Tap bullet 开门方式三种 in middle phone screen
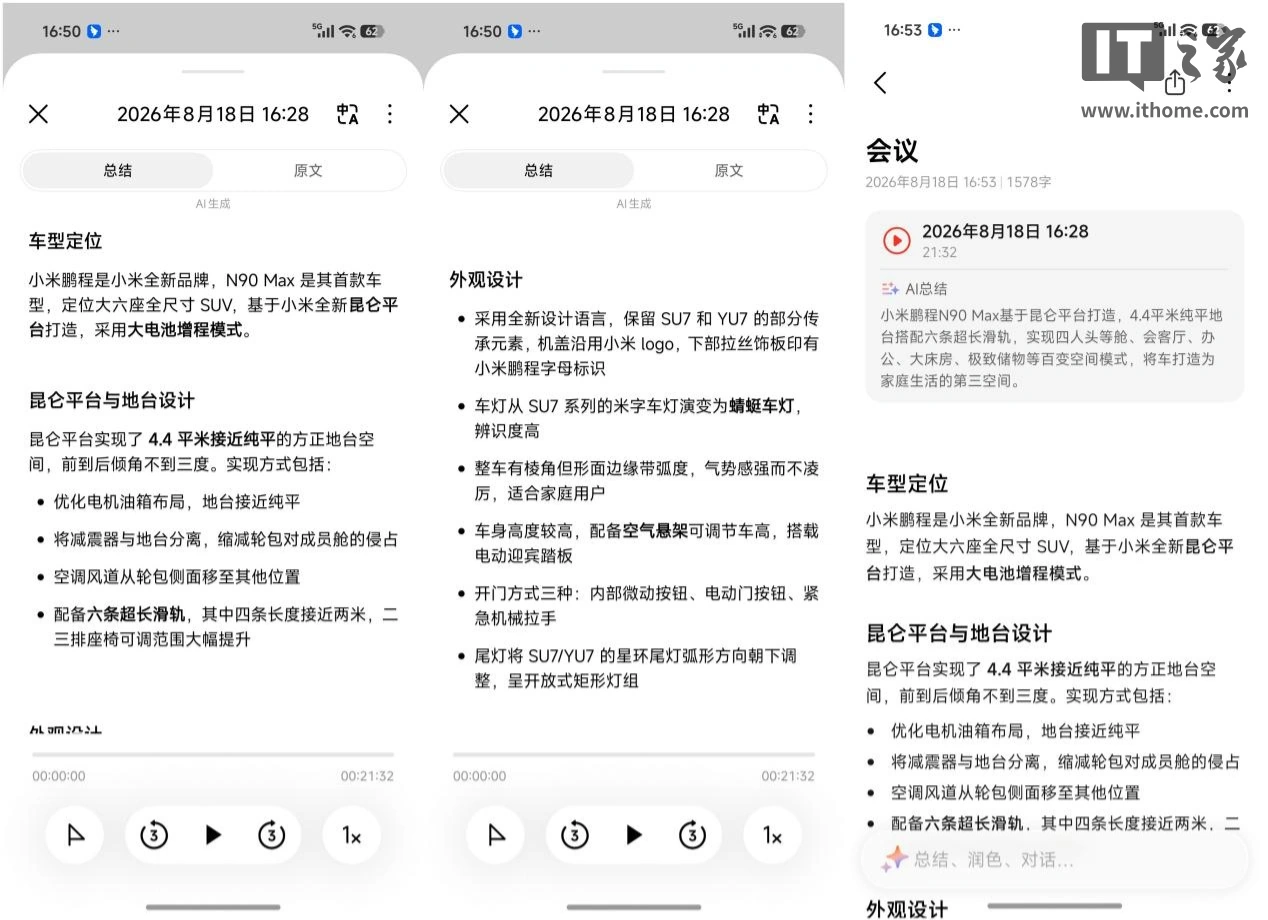Image resolution: width=1268 pixels, height=920 pixels. [647, 606]
